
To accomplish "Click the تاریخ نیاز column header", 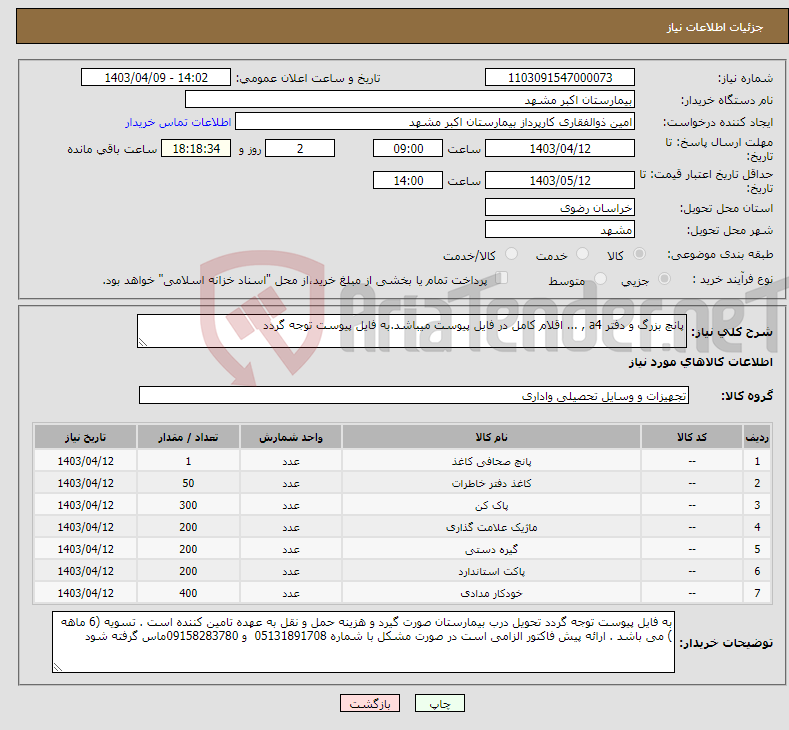I will point(86,437).
